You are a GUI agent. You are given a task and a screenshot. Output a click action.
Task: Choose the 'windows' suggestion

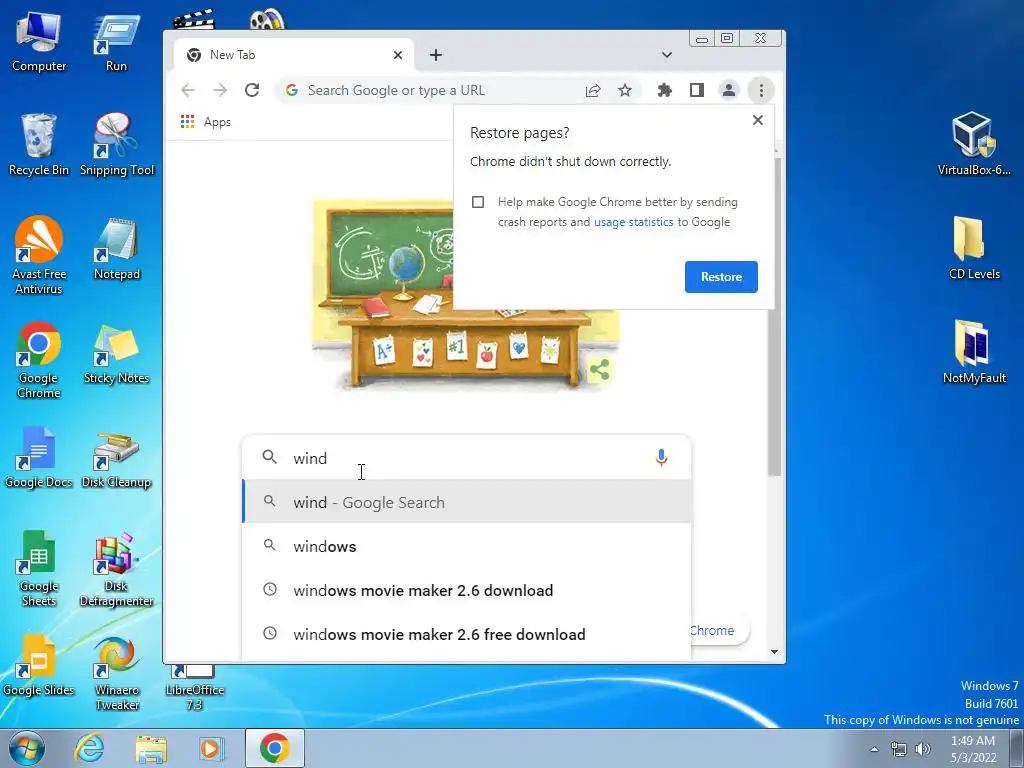tap(466, 546)
